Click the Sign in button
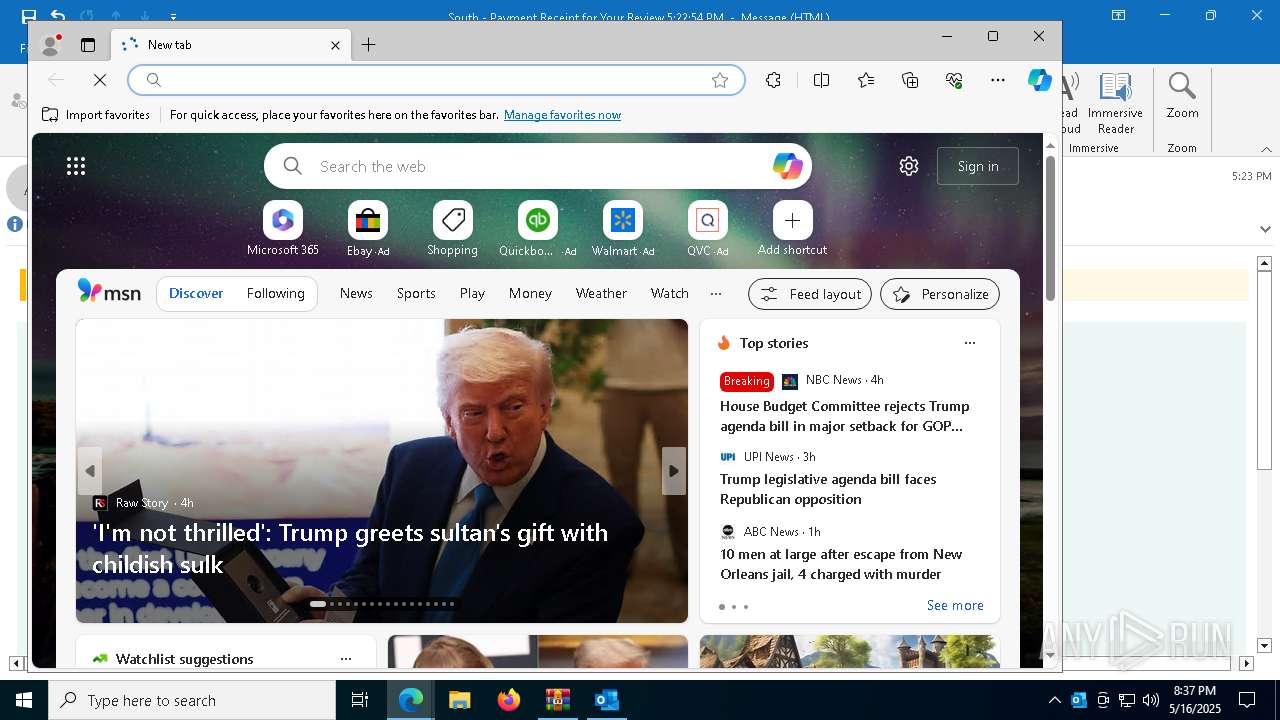 [x=978, y=166]
